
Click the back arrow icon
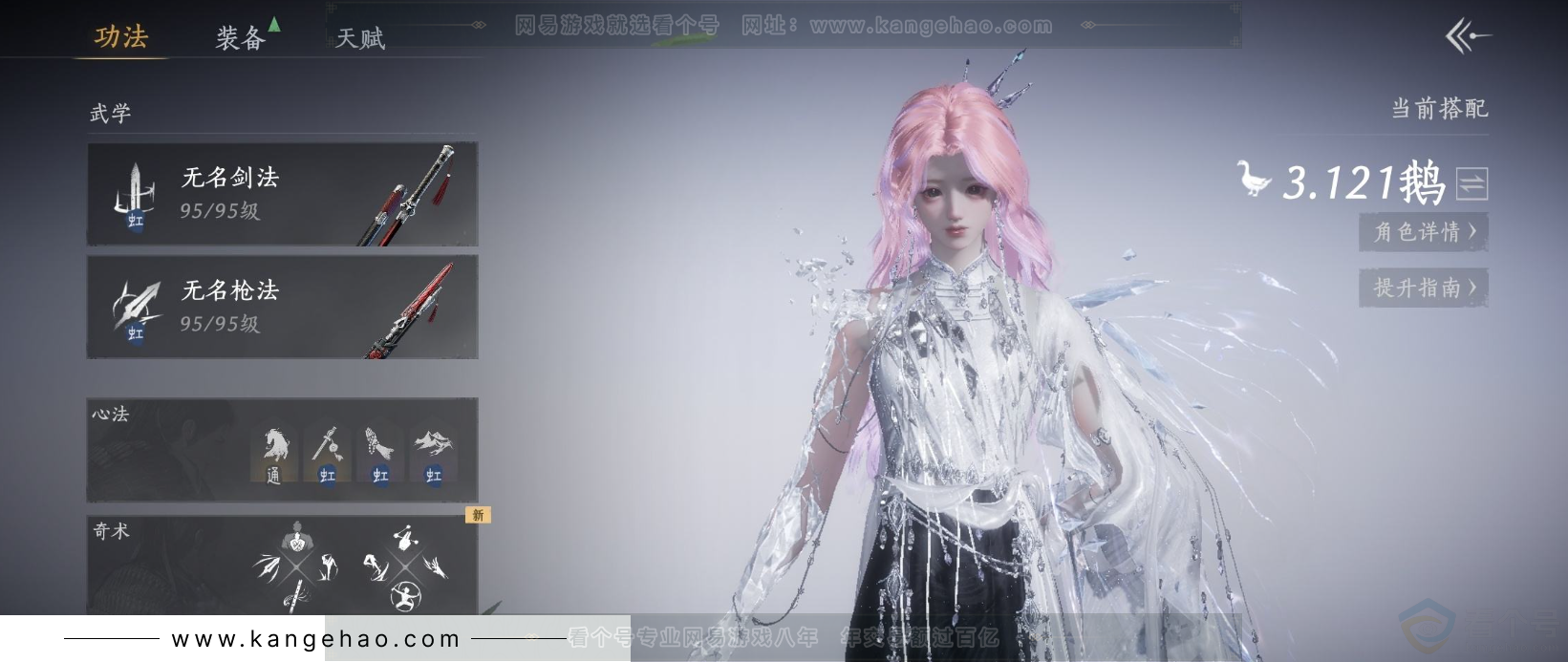coord(1466,36)
